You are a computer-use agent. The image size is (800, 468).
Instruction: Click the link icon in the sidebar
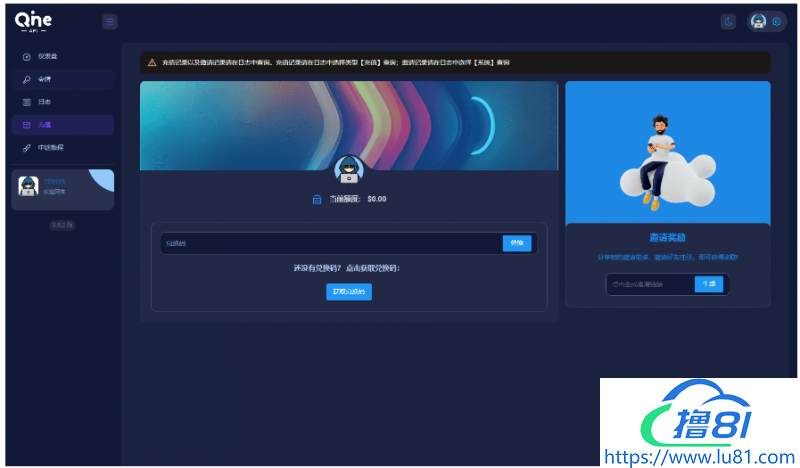(x=27, y=148)
